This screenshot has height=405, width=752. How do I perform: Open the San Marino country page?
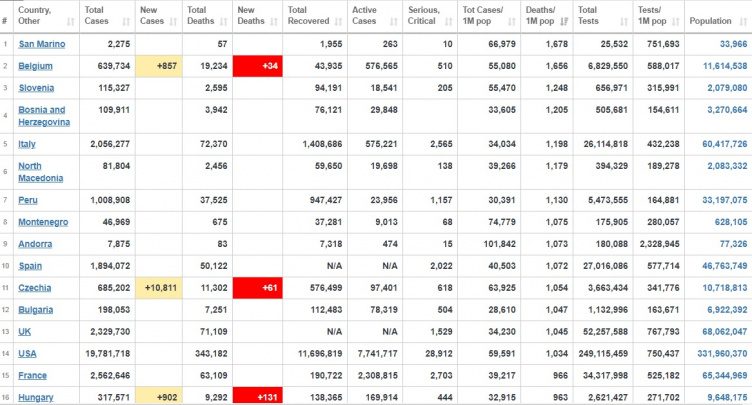[x=42, y=43]
